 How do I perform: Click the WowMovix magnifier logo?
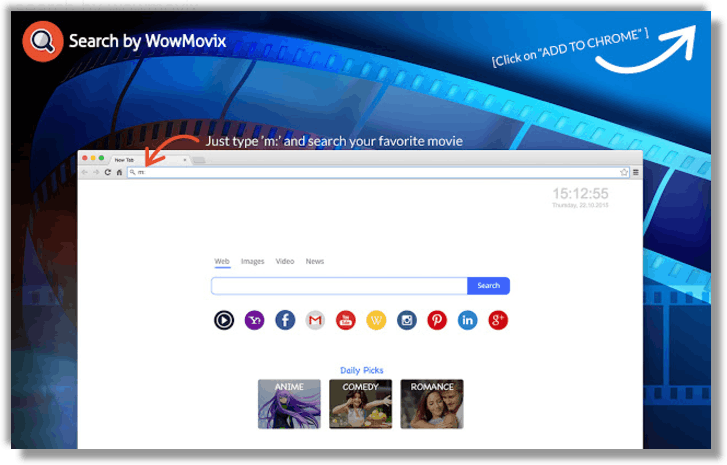[x=43, y=41]
